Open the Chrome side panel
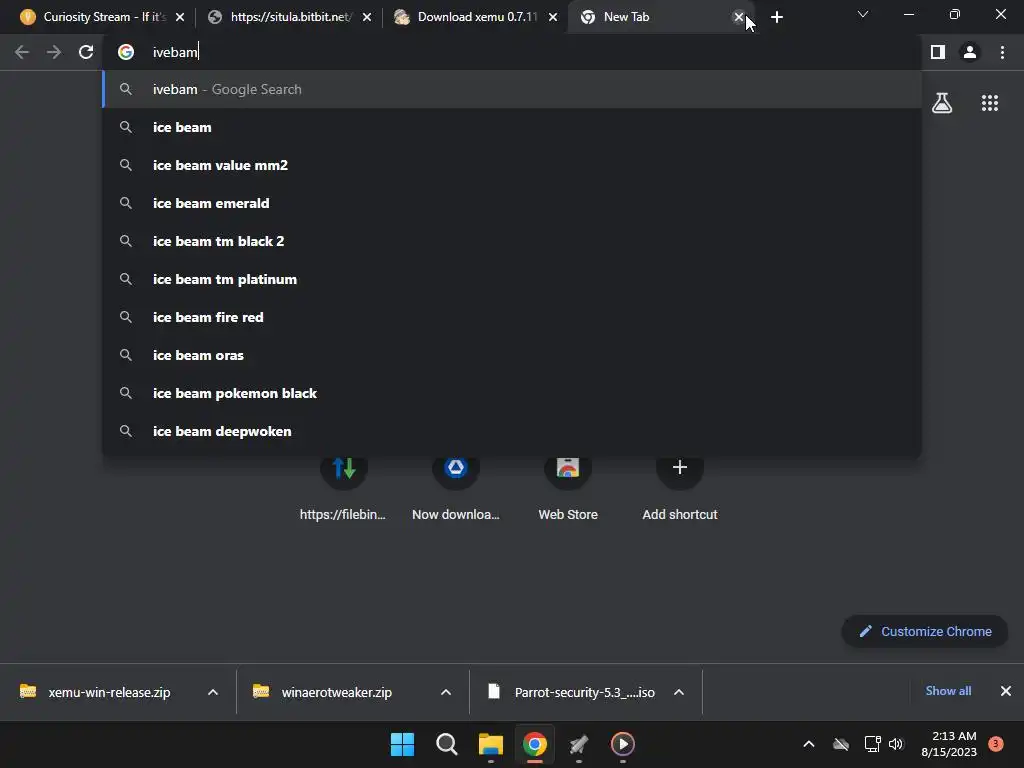Viewport: 1024px width, 768px height. 938,52
